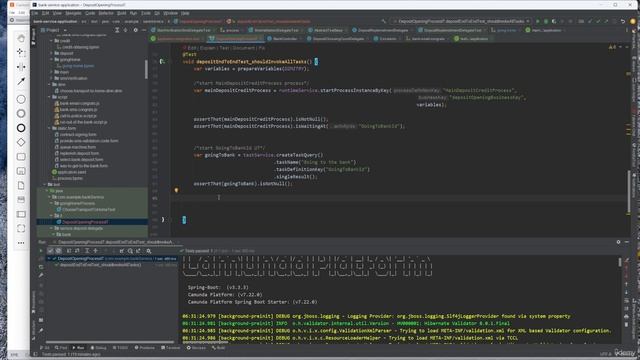Click the Debug bug icon in toolbar
The width and height of the screenshot is (640, 360).
(546, 21)
